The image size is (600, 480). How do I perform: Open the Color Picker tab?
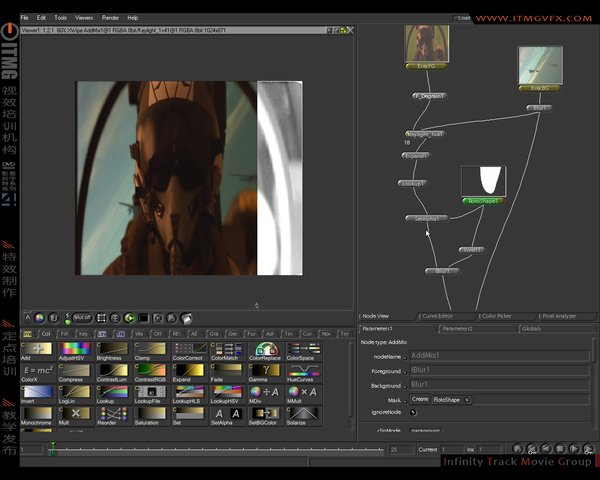[x=494, y=316]
